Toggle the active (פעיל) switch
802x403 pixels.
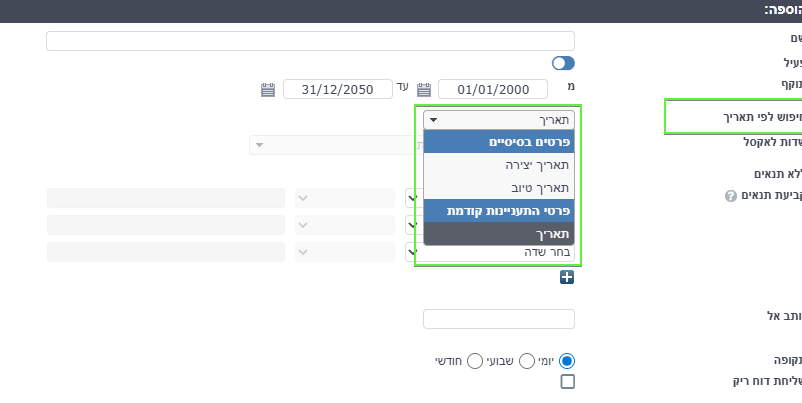(x=563, y=63)
